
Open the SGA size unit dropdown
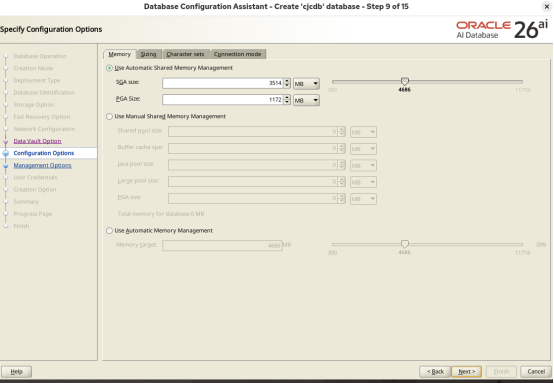(306, 84)
